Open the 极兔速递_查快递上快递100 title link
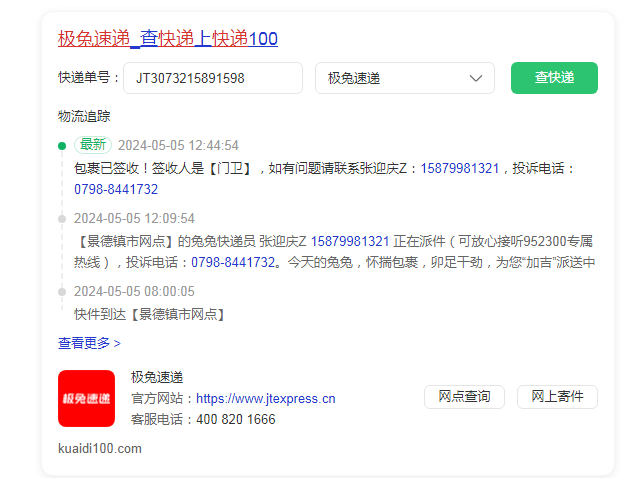This screenshot has height=478, width=638. pos(168,39)
